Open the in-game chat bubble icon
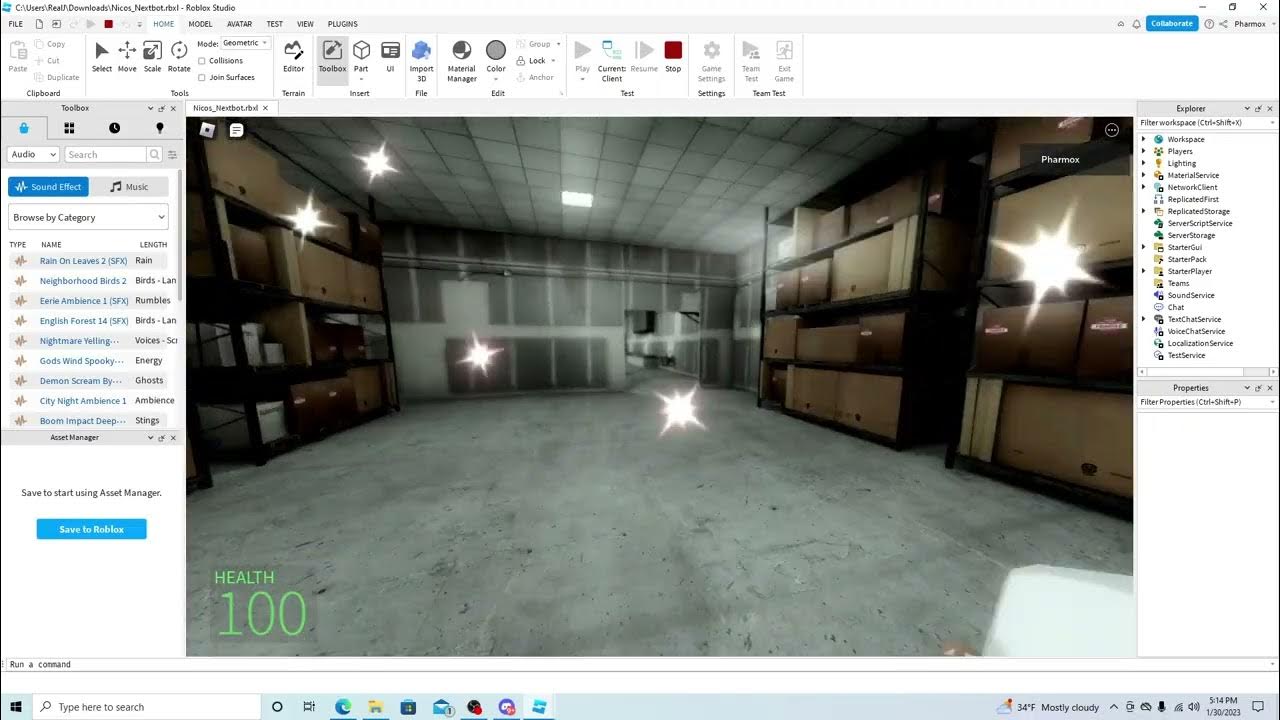 tap(236, 130)
